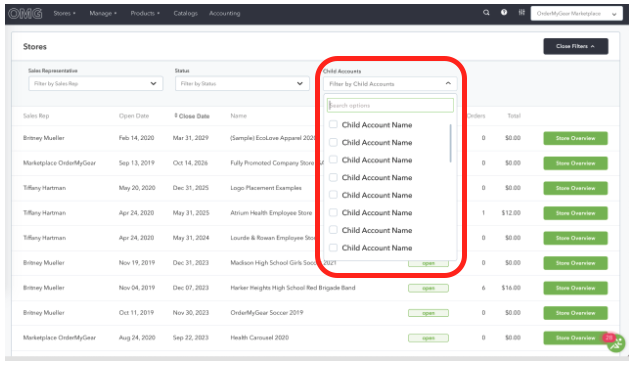Open the Manage menu dropdown
The height and width of the screenshot is (366, 636).
(x=103, y=13)
